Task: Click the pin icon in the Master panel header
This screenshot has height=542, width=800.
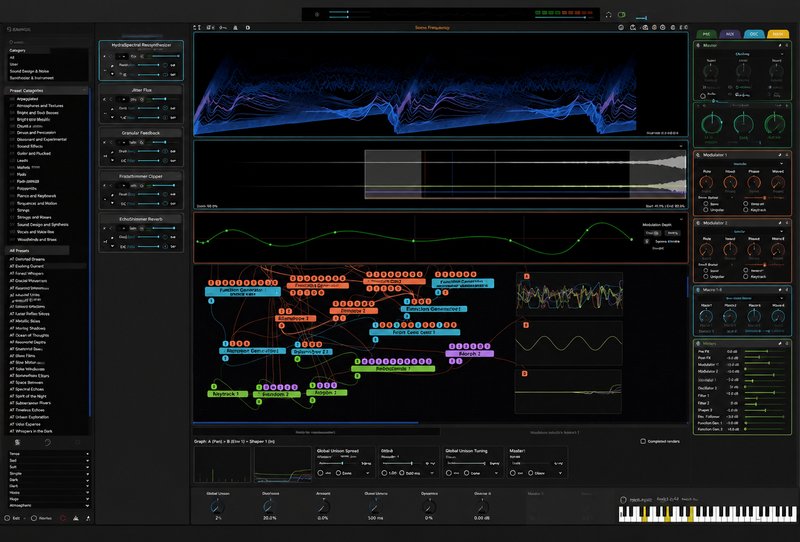Action: click(780, 45)
